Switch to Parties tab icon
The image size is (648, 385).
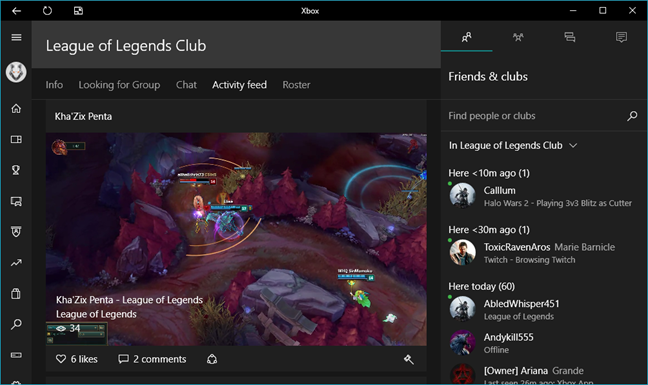518,38
